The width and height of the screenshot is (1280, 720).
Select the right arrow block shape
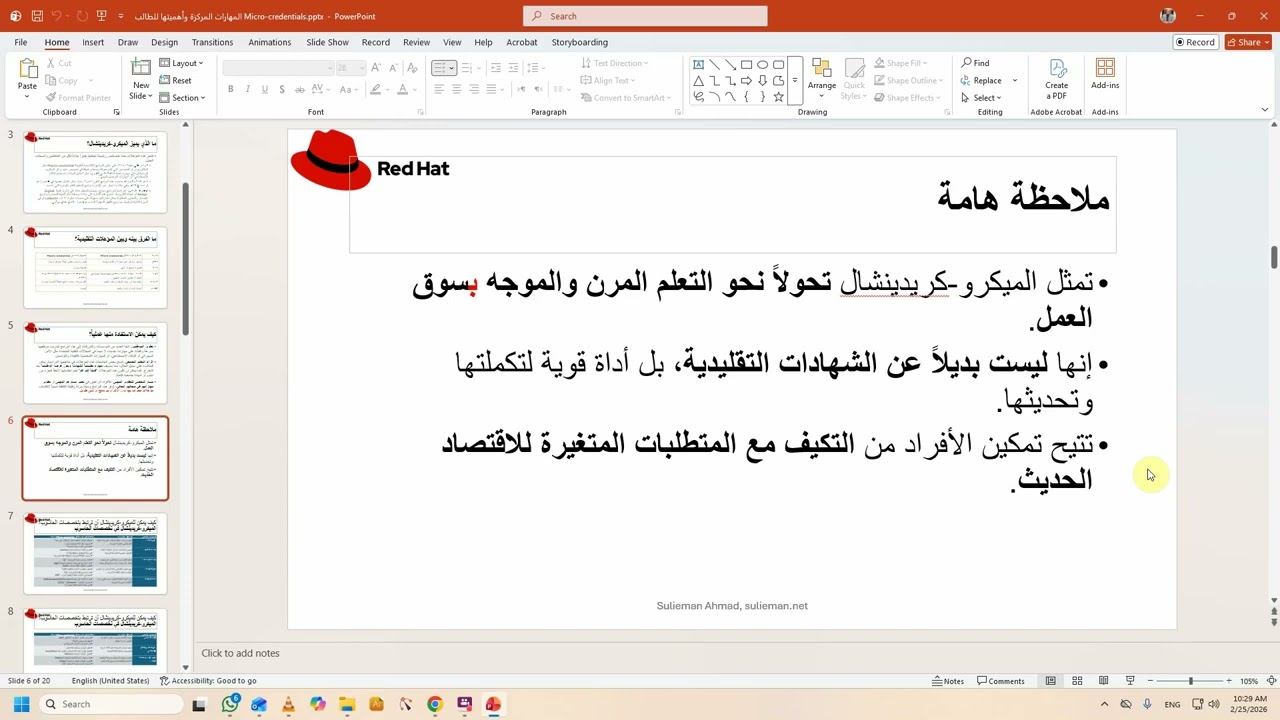coord(746,81)
